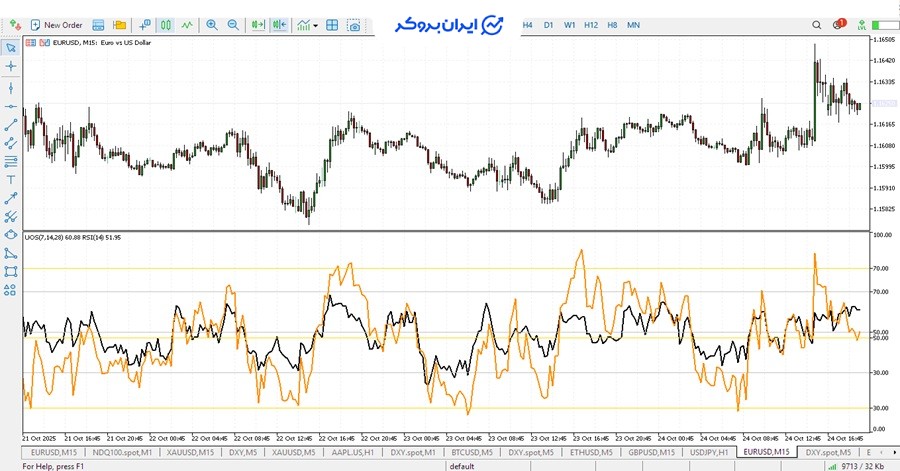Select the vertical line drawing tool

(x=11, y=87)
